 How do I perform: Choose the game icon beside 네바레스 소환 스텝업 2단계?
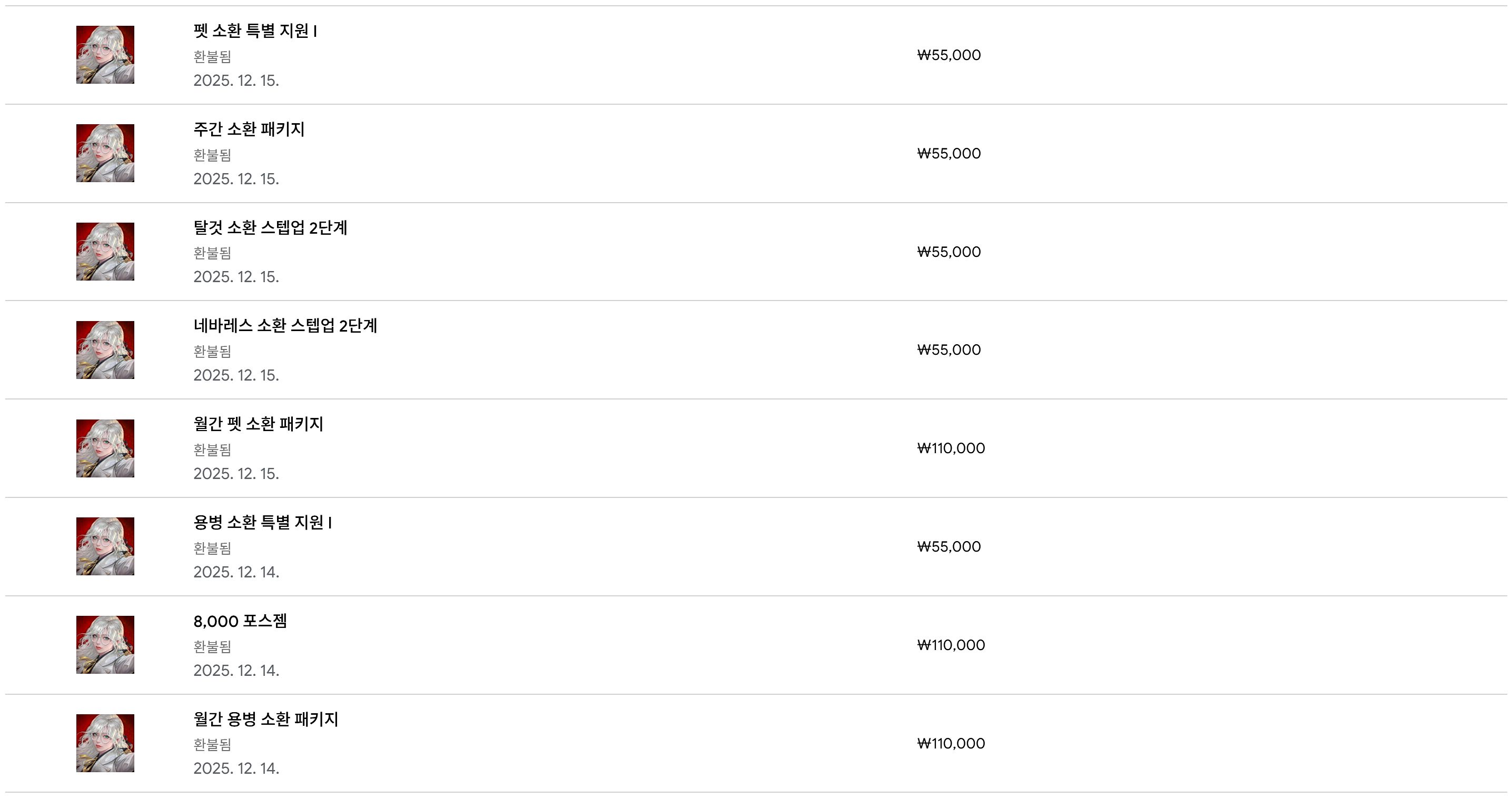(x=105, y=349)
